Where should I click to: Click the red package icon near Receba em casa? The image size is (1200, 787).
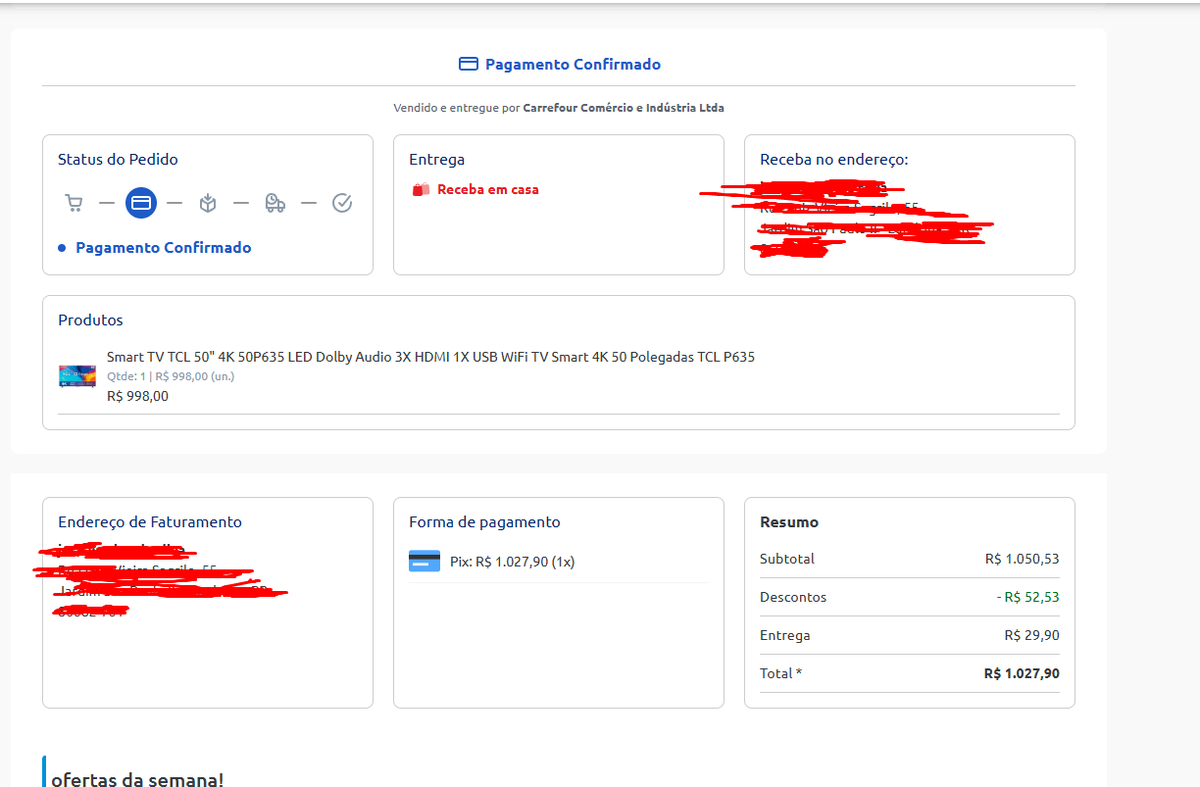click(x=421, y=189)
